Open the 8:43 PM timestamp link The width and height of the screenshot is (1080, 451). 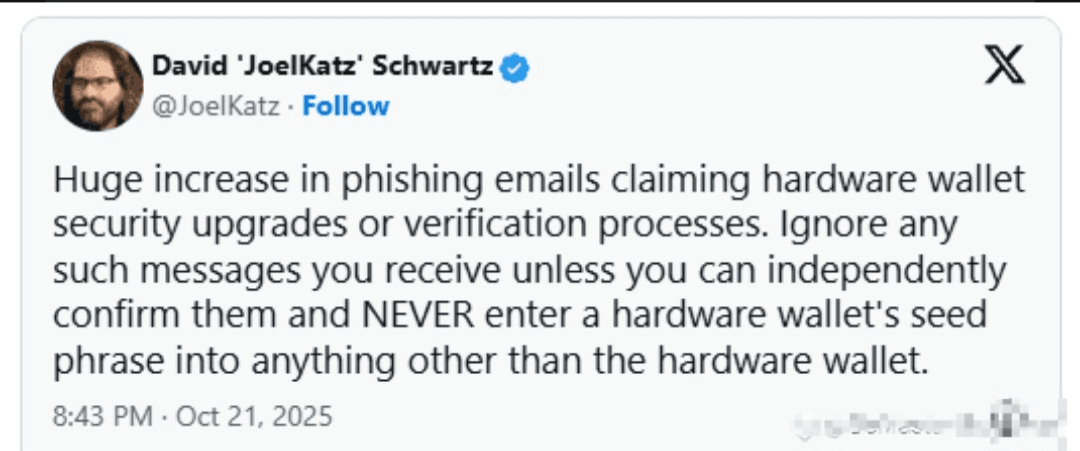[x=103, y=416]
